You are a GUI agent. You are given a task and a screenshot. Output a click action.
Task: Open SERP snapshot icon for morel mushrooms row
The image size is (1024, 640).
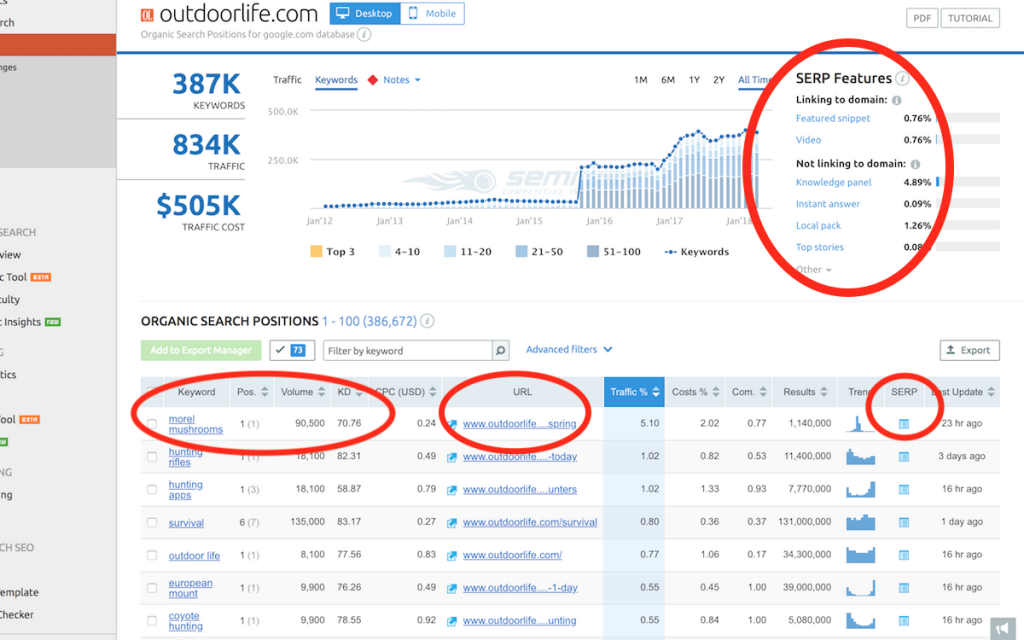(904, 424)
